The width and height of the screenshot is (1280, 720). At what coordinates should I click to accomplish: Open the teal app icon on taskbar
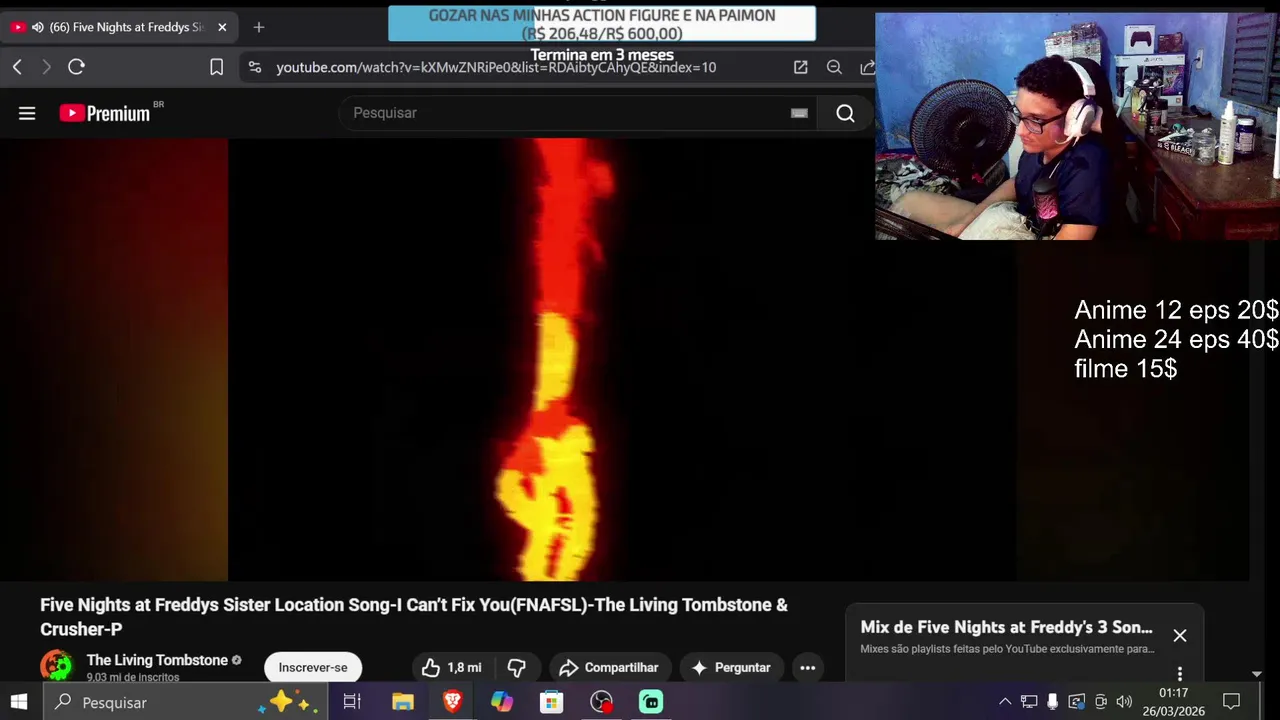(x=651, y=702)
